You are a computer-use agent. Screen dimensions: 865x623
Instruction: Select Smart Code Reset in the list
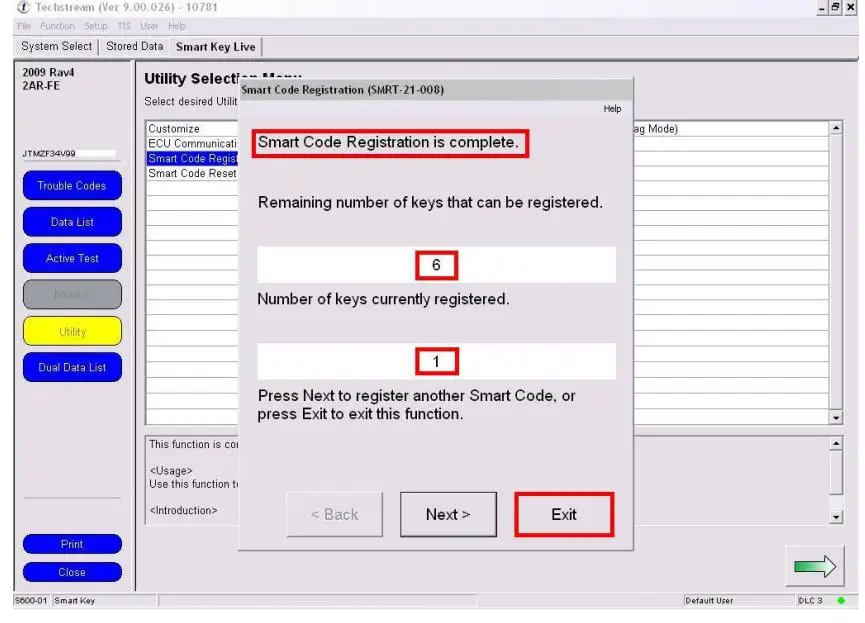point(192,173)
